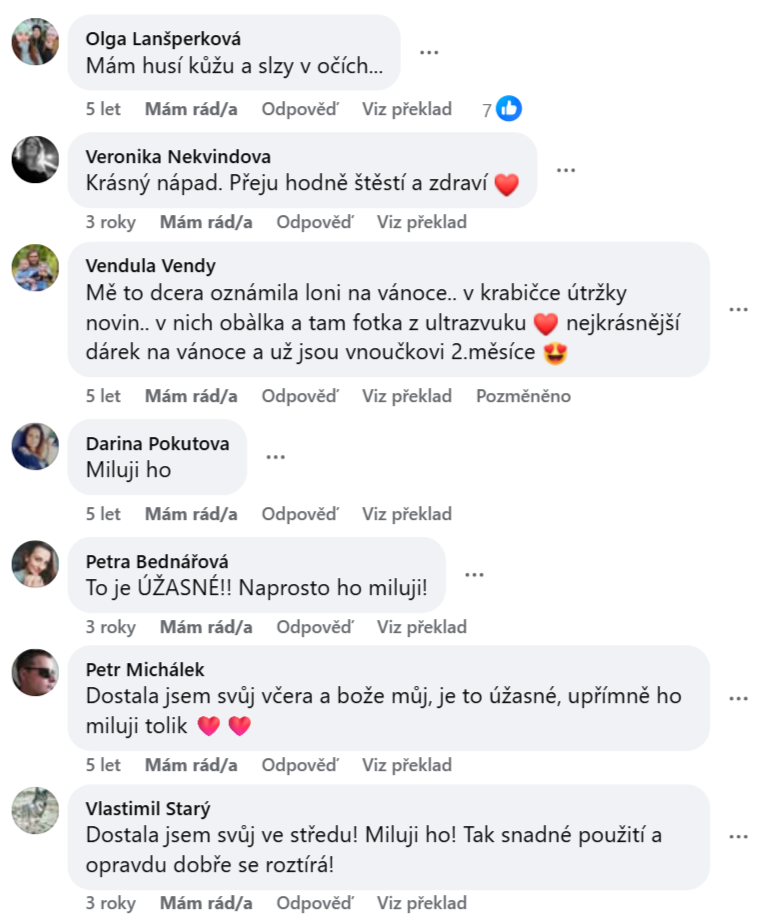Open Petr Michálek's profile name link
This screenshot has height=922, width=778.
pos(145,670)
